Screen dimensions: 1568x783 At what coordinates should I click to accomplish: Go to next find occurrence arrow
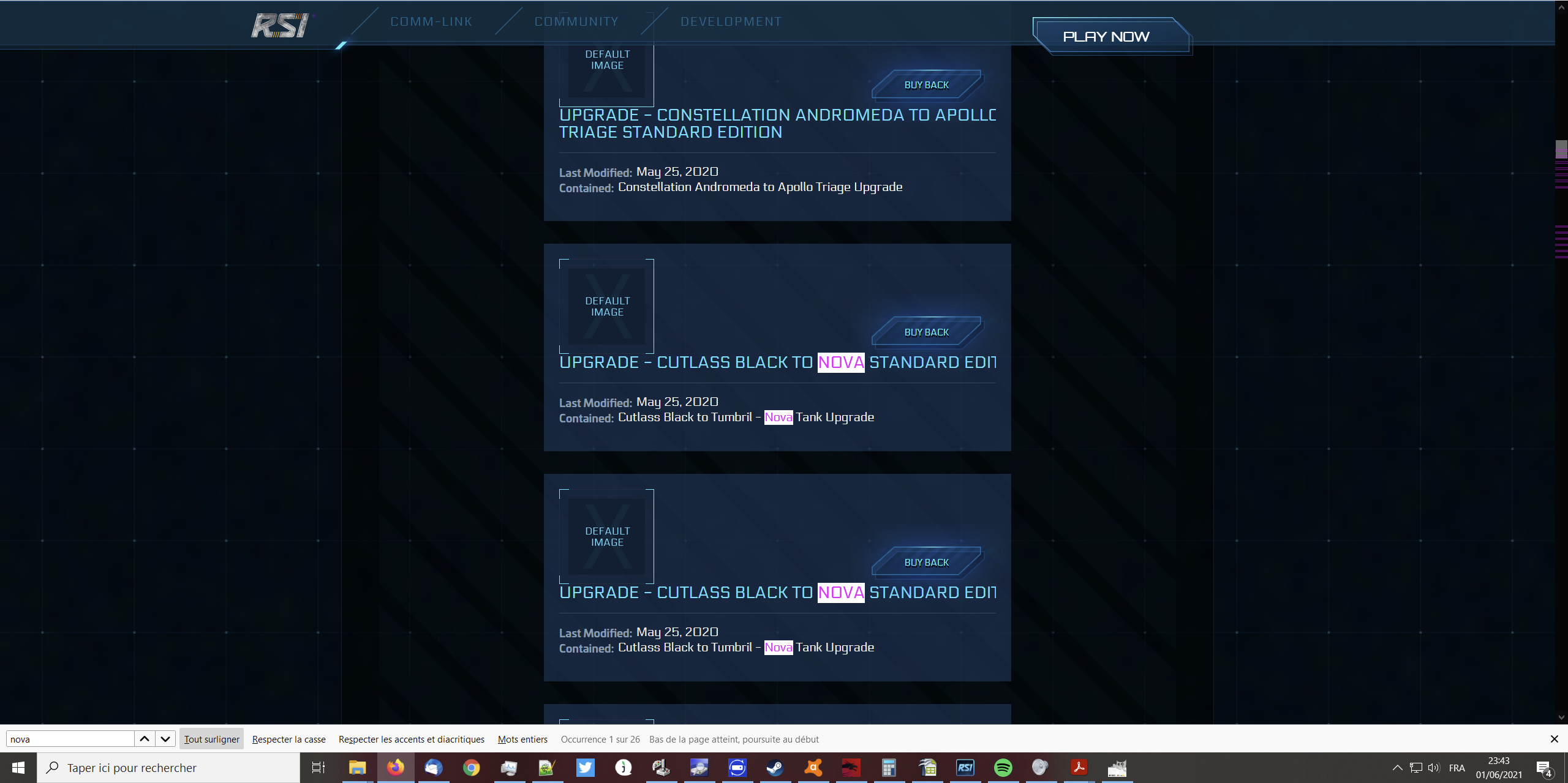[x=165, y=739]
